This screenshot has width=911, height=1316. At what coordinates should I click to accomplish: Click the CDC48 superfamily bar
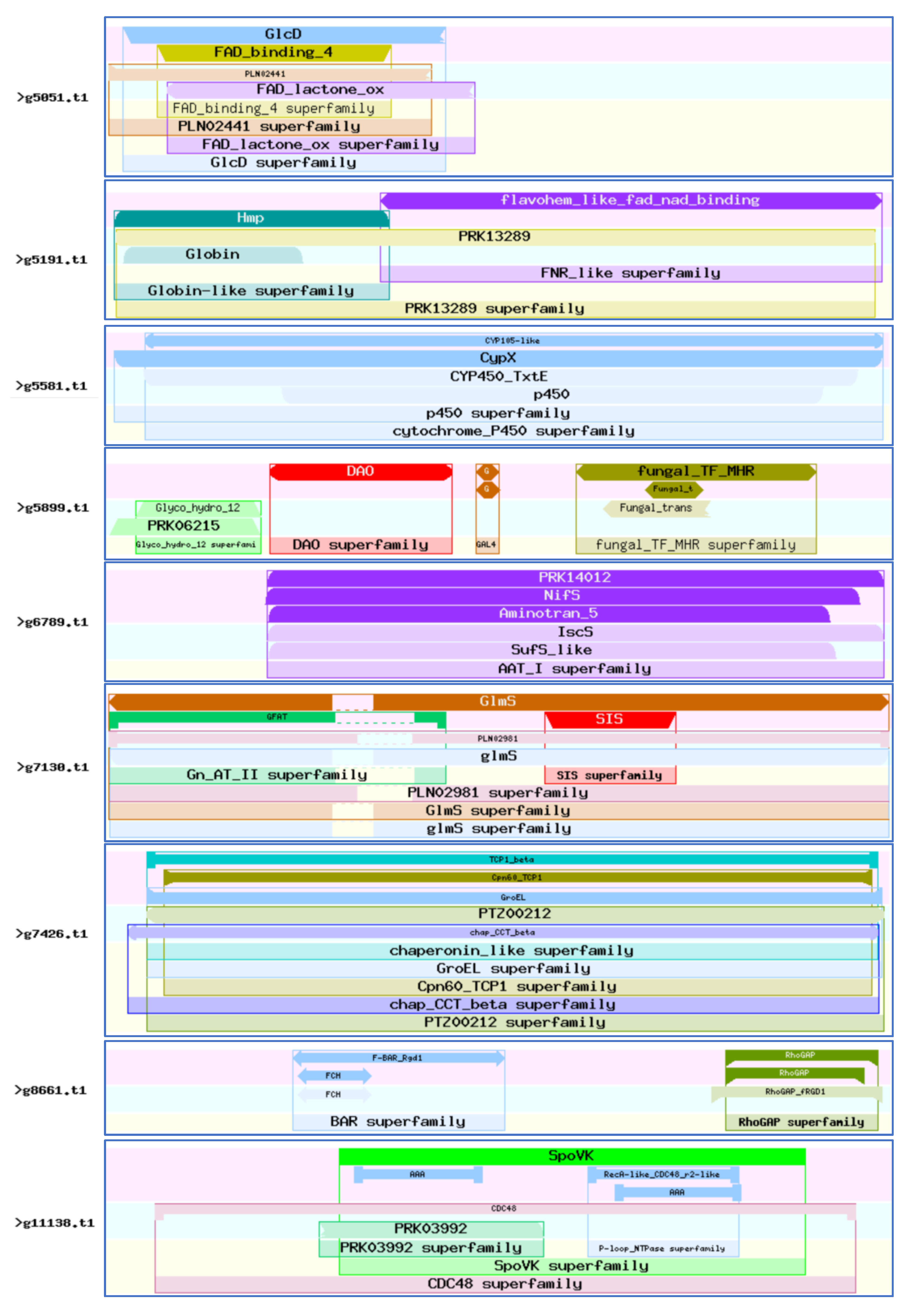click(505, 1284)
